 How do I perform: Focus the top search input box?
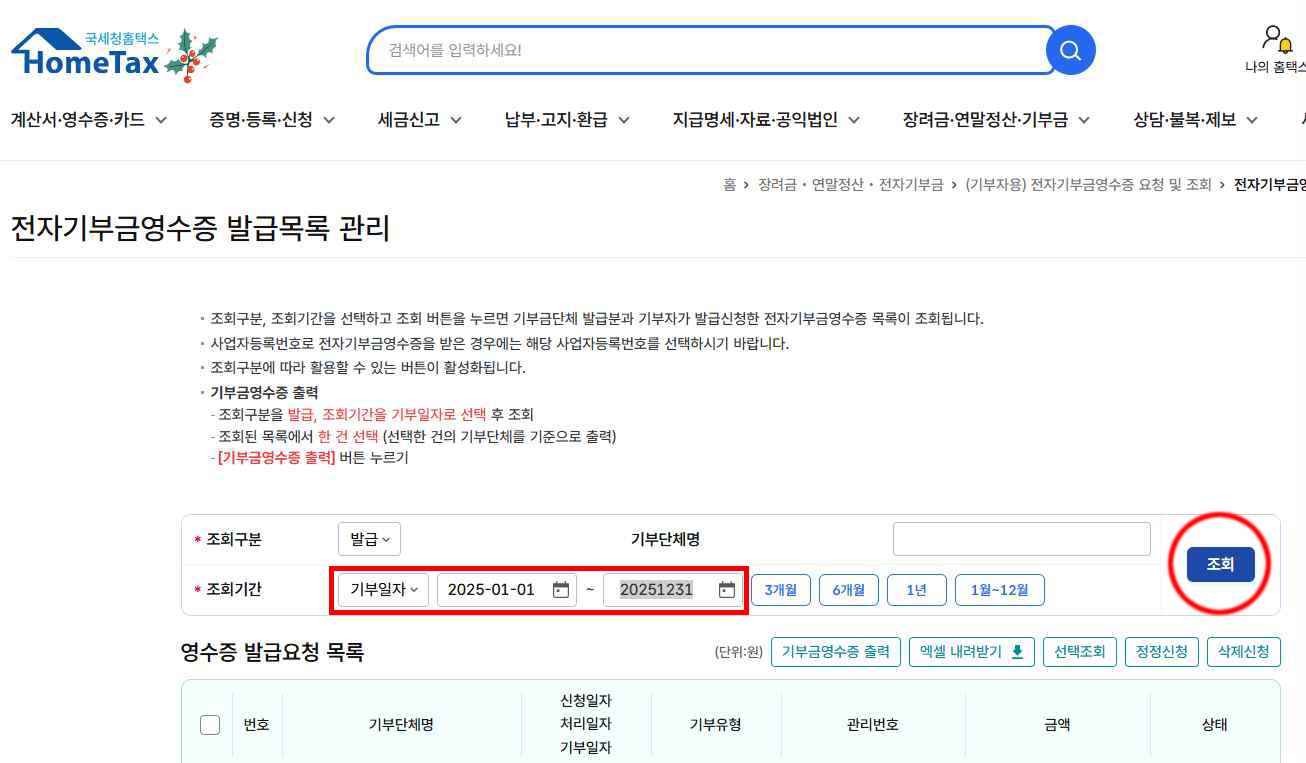point(705,50)
